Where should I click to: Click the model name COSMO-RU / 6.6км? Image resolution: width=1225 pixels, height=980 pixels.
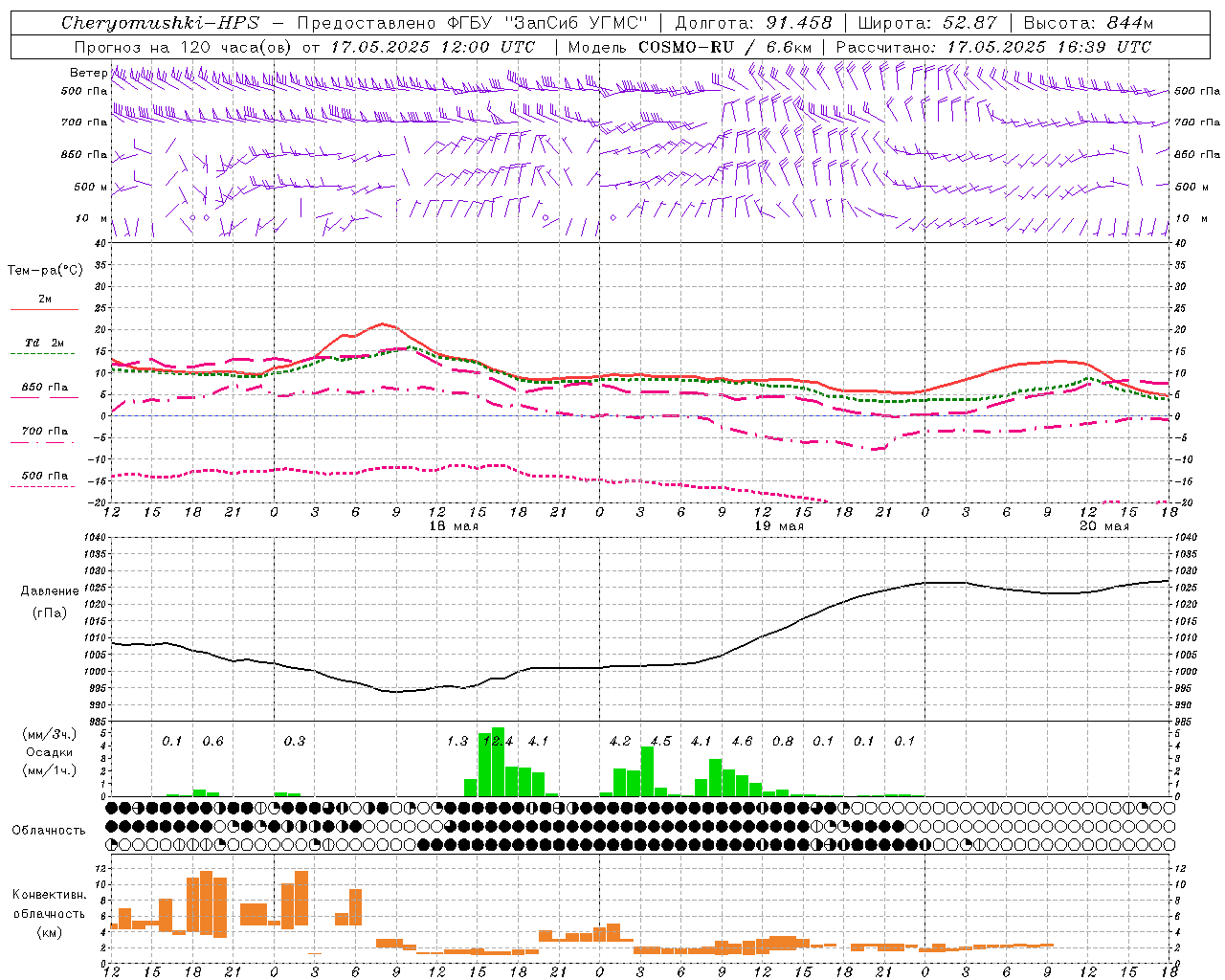725,47
